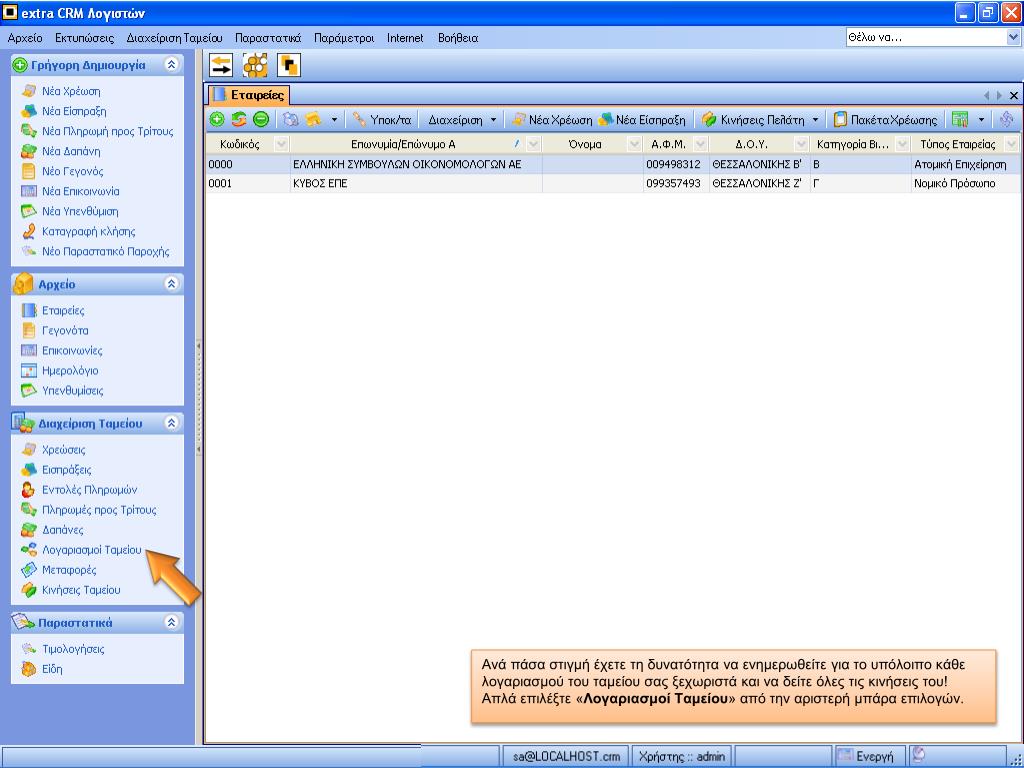Select Νέο Γεγονός in sidebar
Viewport: 1024px width, 768px height.
point(72,172)
